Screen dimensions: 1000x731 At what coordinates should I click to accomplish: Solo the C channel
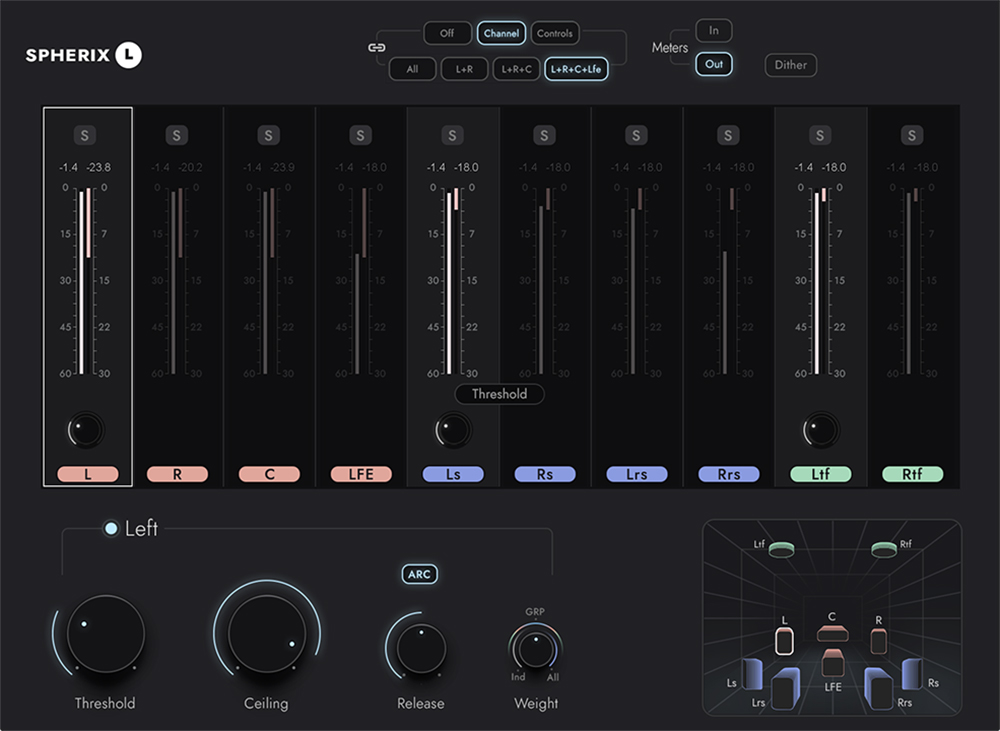[268, 135]
